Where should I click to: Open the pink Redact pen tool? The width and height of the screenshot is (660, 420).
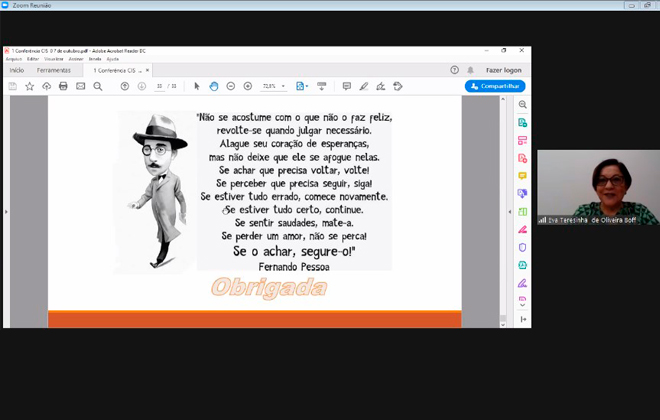coord(522,230)
